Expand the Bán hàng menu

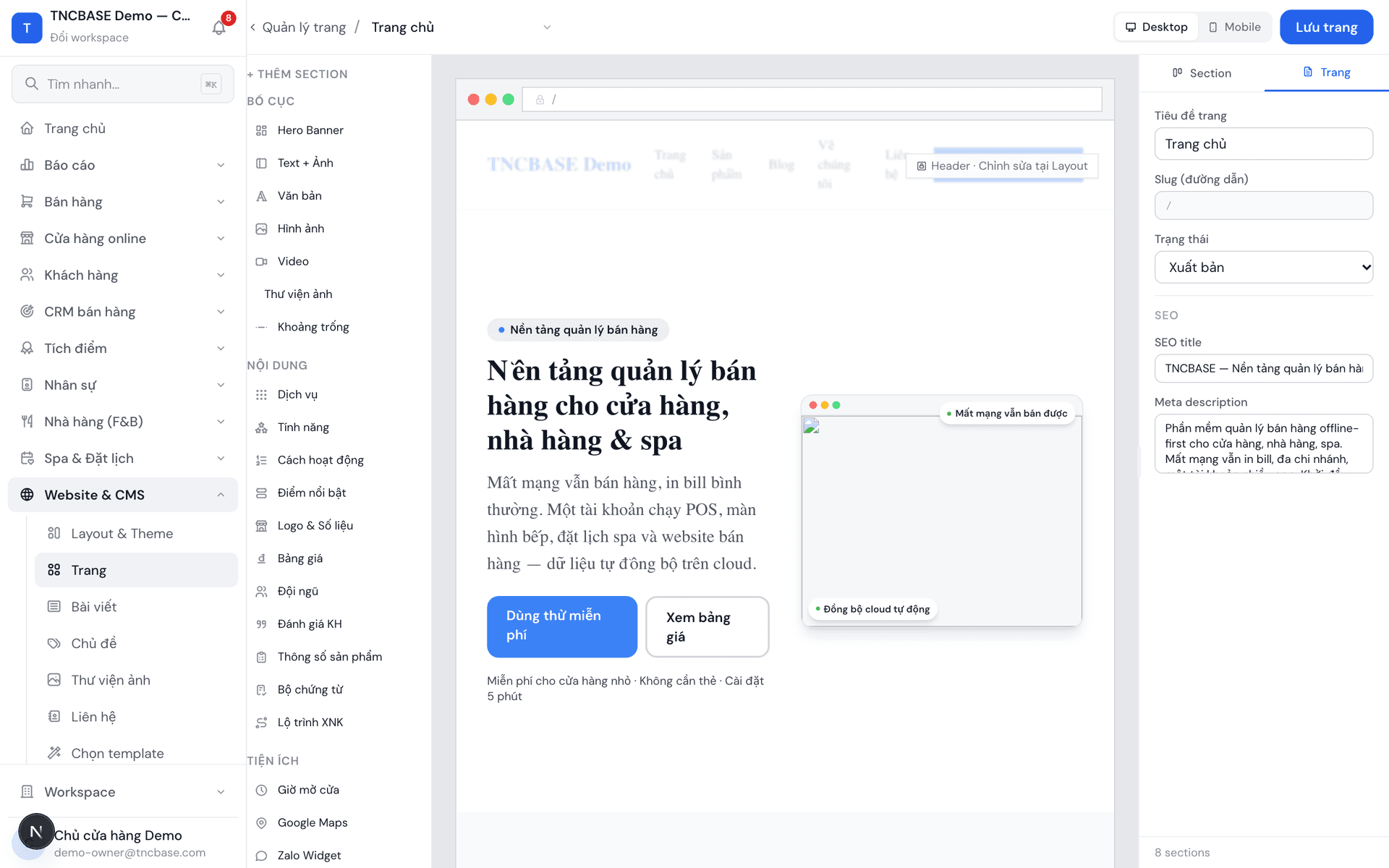tap(123, 202)
